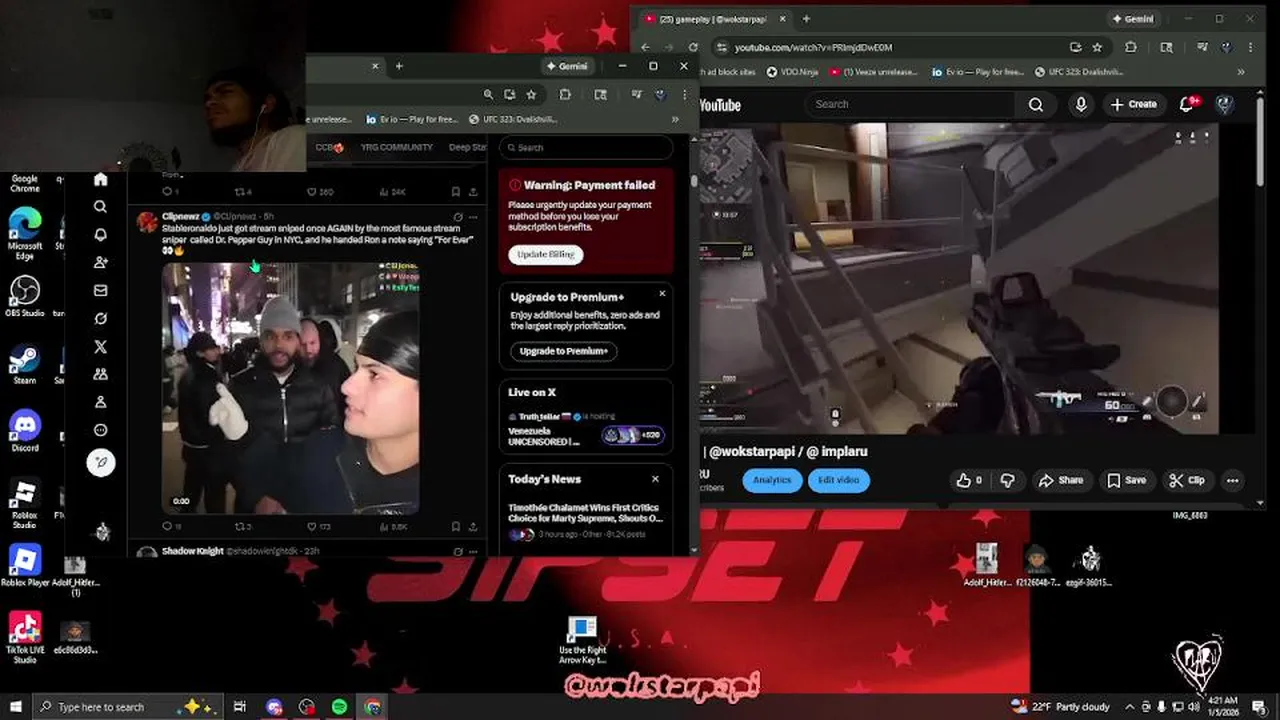Like the YouTube video
This screenshot has width=1280, height=720.
coord(969,480)
